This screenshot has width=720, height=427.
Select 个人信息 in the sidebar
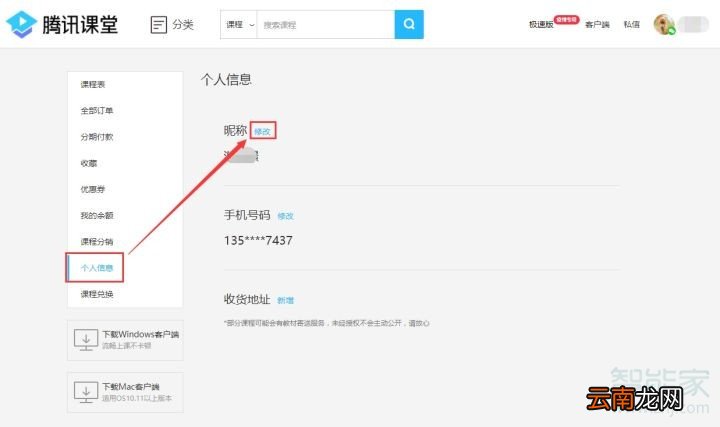pyautogui.click(x=97, y=268)
